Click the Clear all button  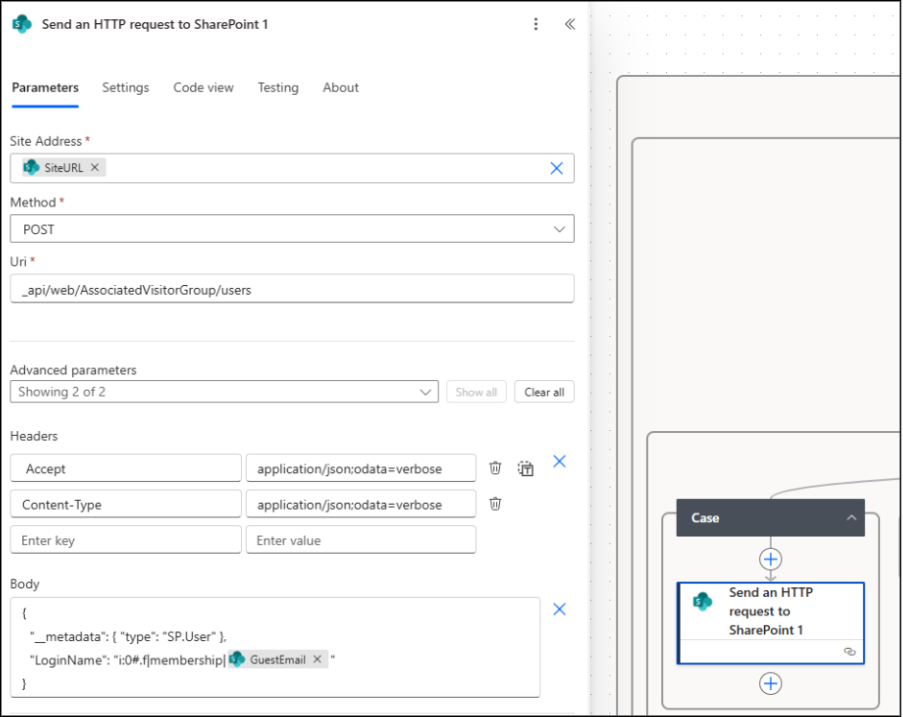544,391
